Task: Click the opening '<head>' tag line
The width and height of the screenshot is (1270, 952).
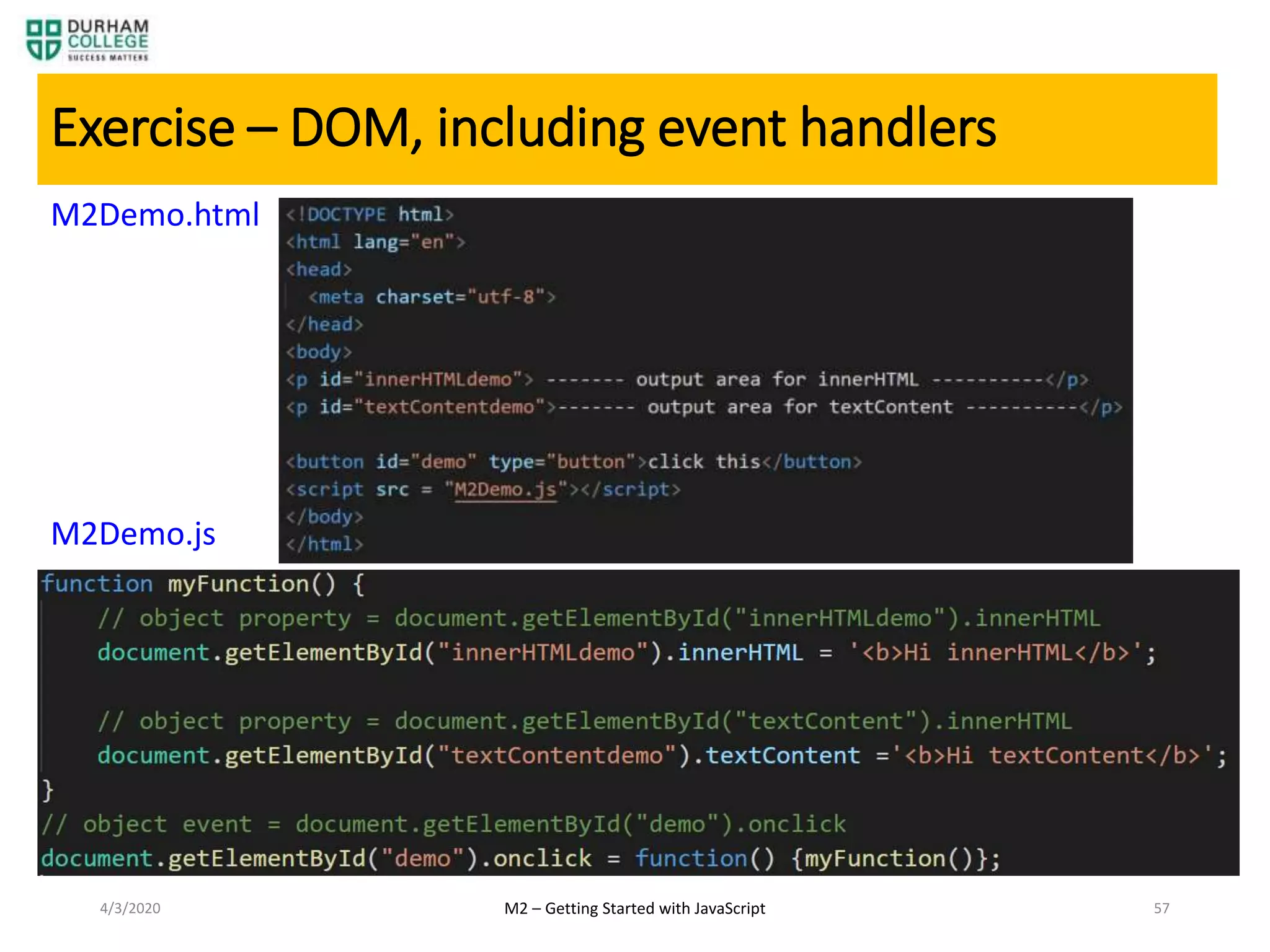Action: 319,270
